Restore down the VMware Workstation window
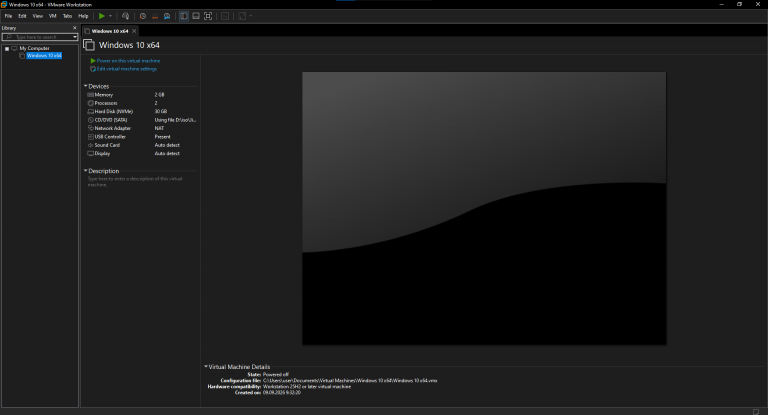The height and width of the screenshot is (415, 768). point(740,4)
